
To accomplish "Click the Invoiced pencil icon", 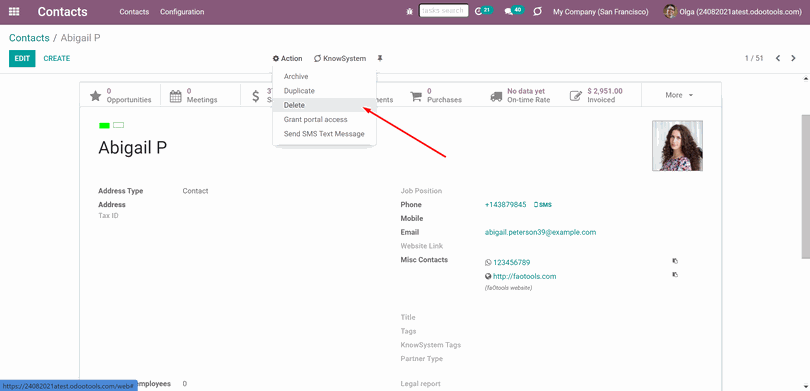I will 575,96.
